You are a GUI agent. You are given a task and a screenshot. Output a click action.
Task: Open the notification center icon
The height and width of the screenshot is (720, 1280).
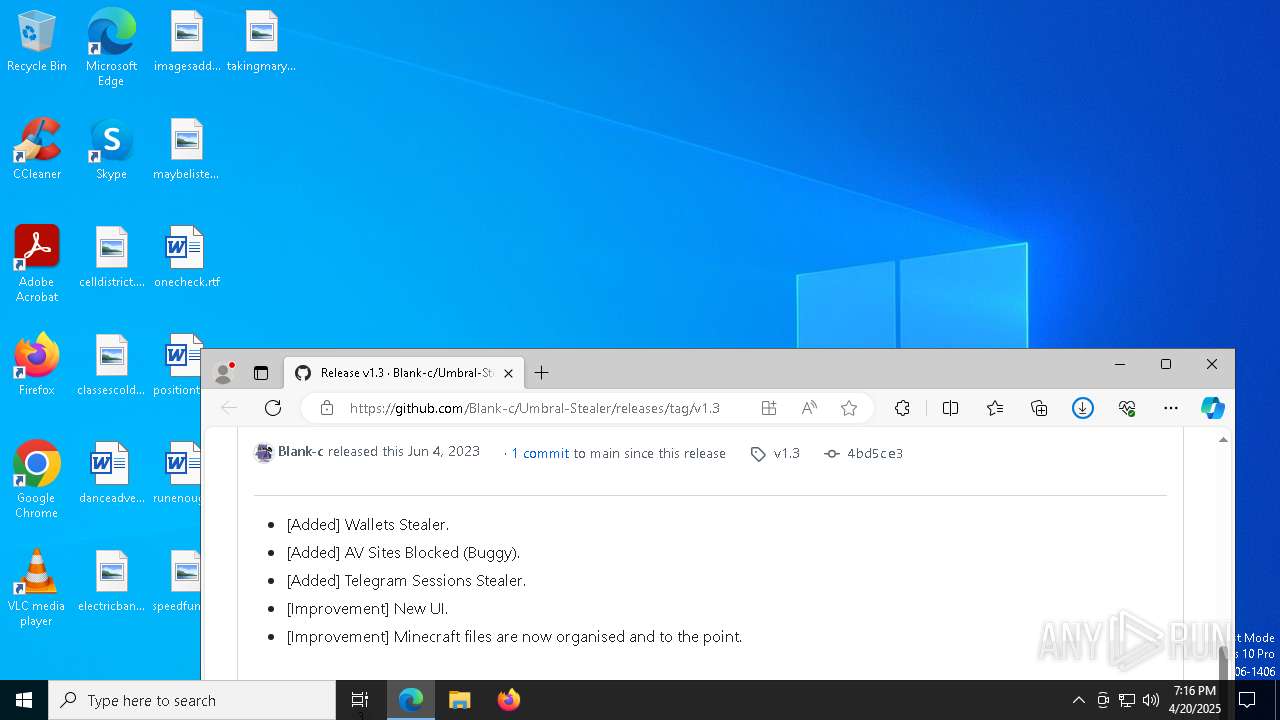point(1248,700)
